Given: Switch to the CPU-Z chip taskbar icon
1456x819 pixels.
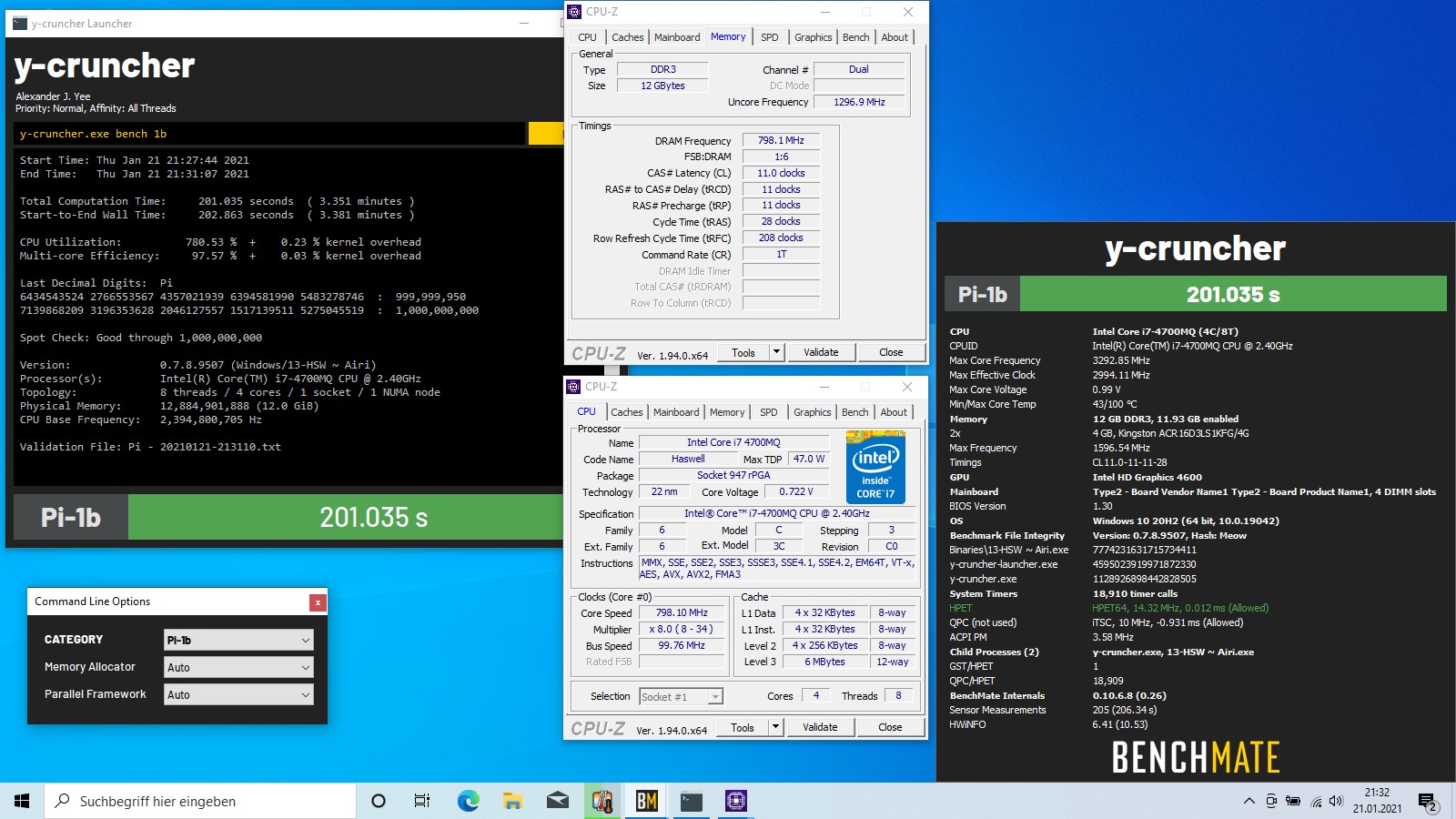Looking at the screenshot, I should 736,801.
